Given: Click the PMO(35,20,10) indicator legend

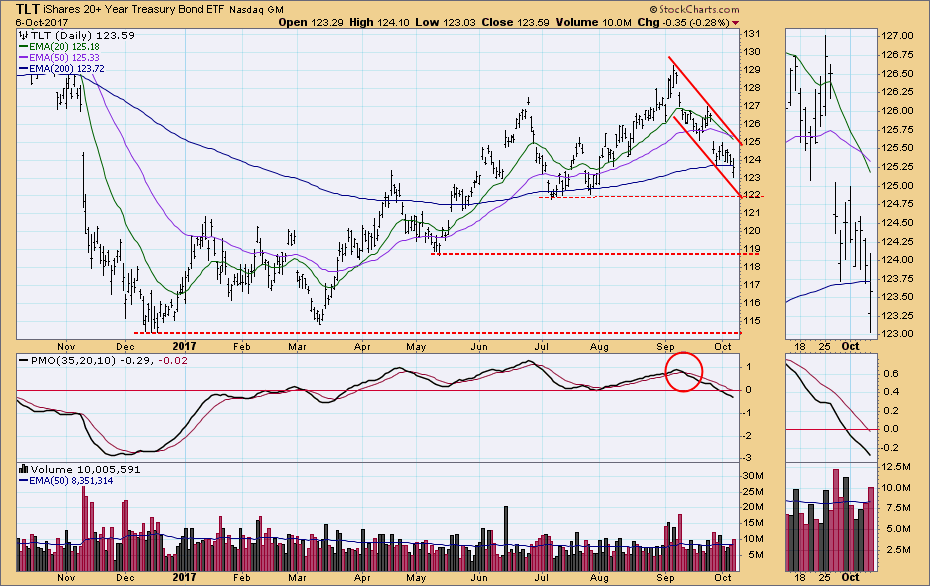Looking at the screenshot, I should (x=103, y=360).
